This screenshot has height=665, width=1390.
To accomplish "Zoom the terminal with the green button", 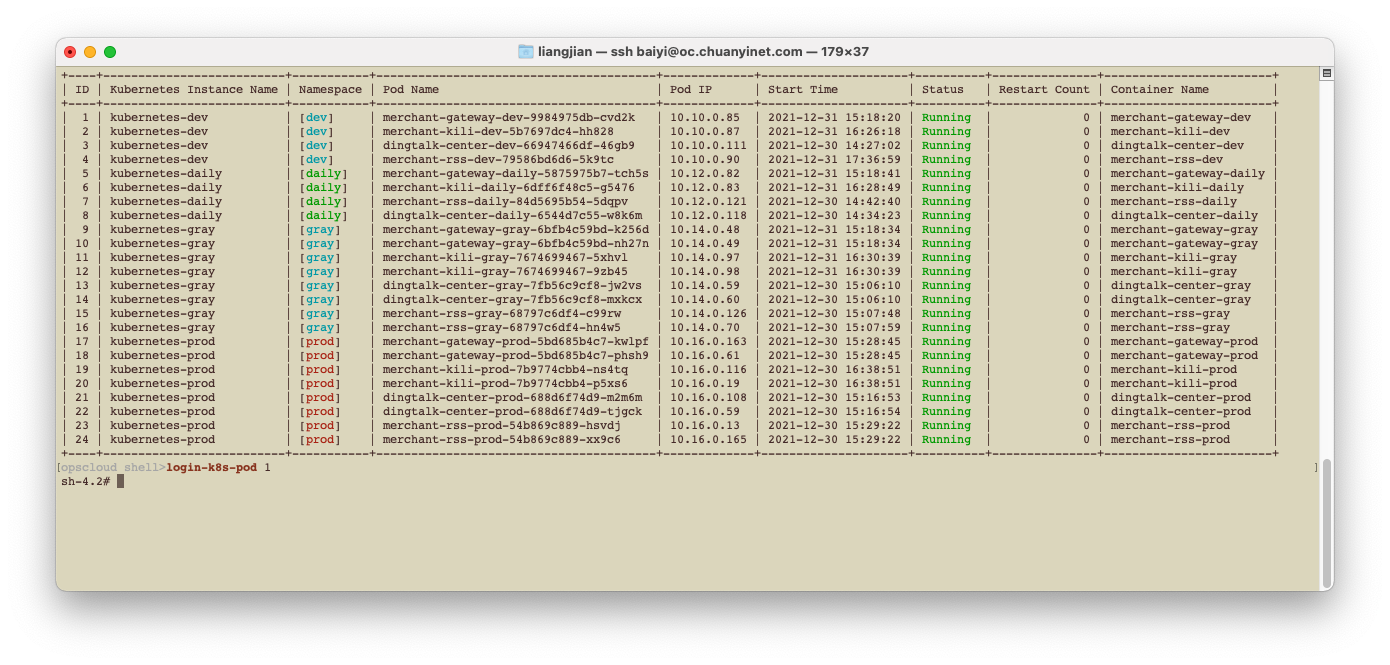I will (x=110, y=52).
